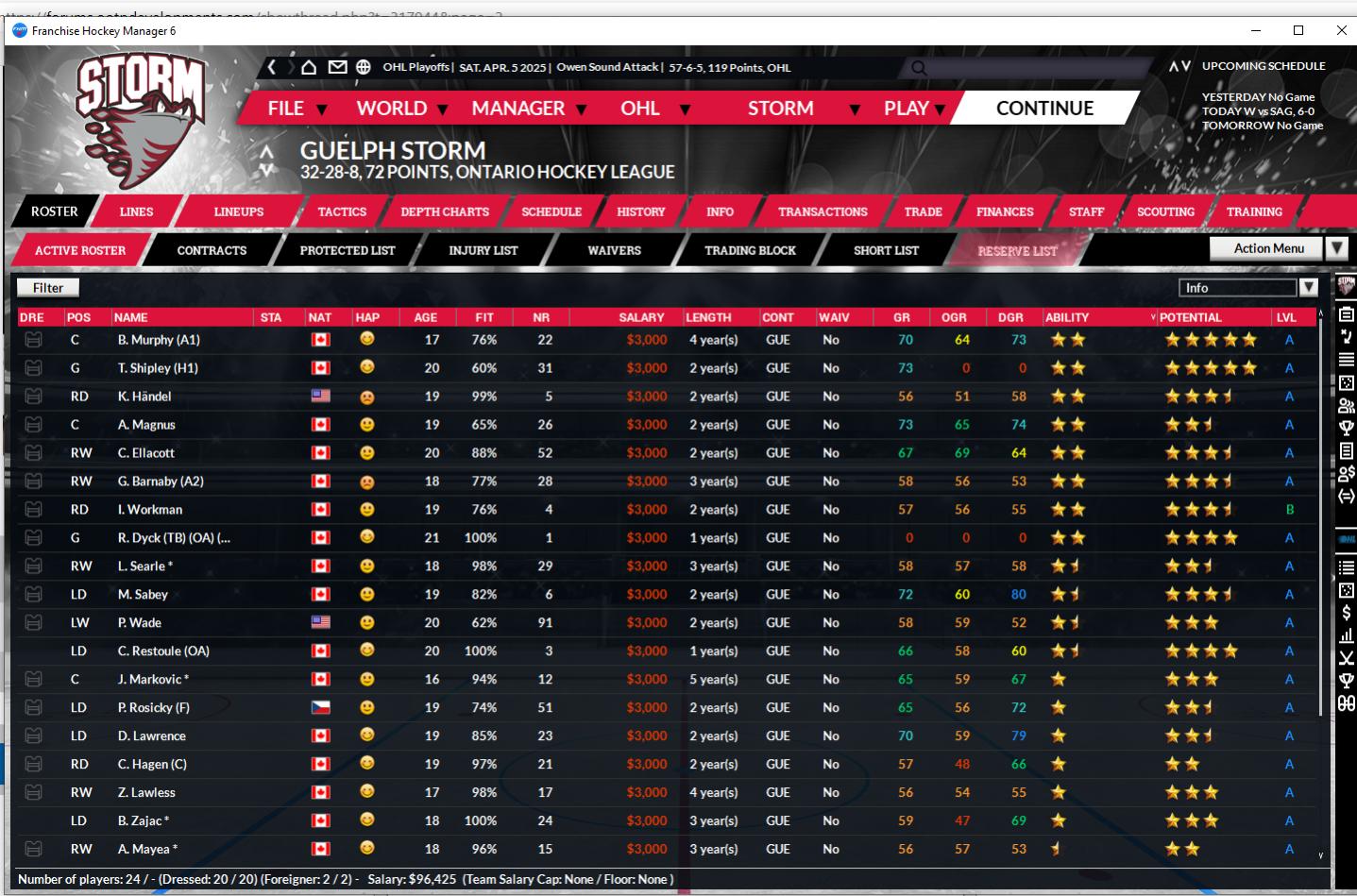Open the Action Menu dropdown arrow
Screen dimensions: 1357x896
pos(1336,248)
